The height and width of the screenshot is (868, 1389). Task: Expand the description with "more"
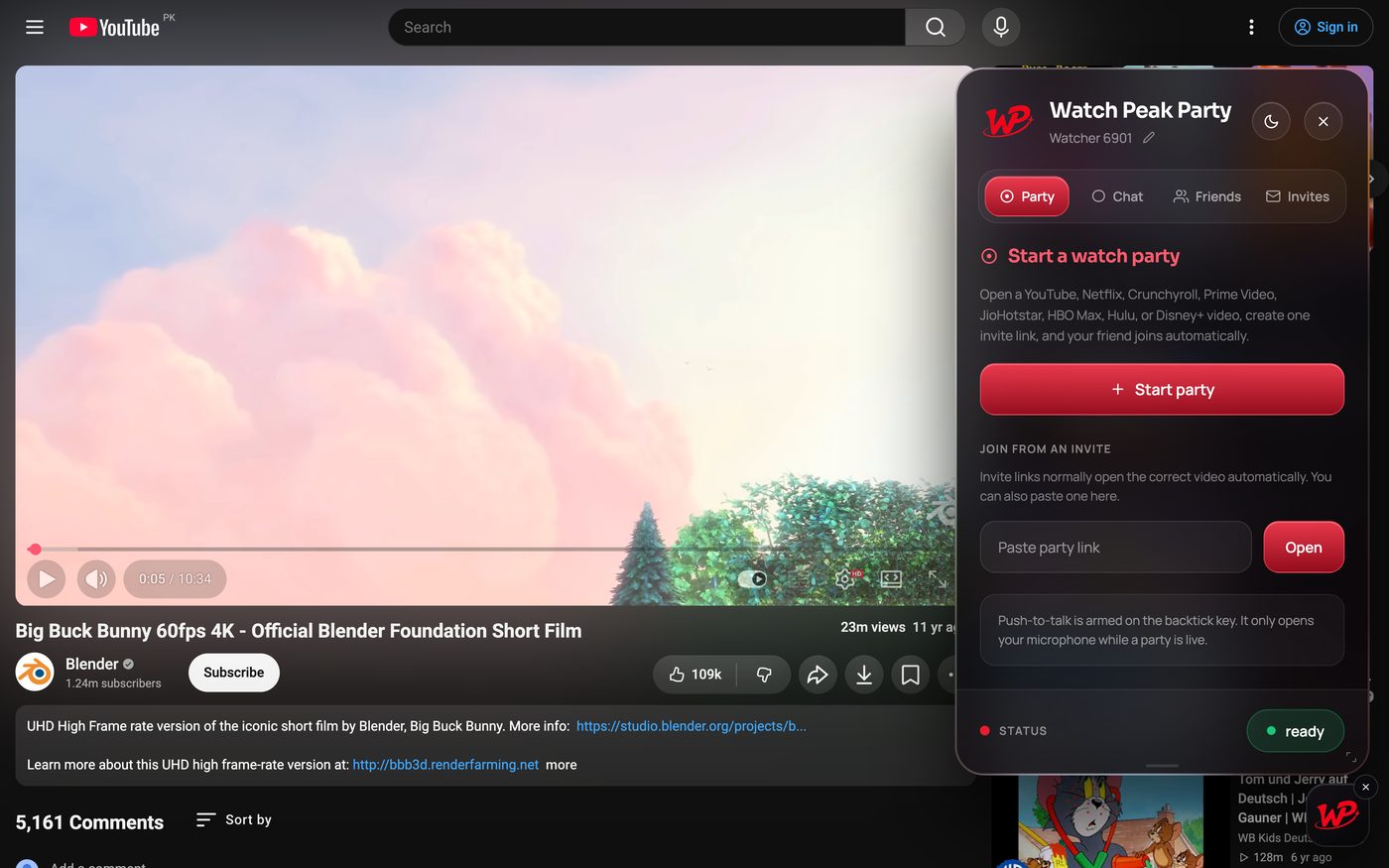click(x=561, y=765)
